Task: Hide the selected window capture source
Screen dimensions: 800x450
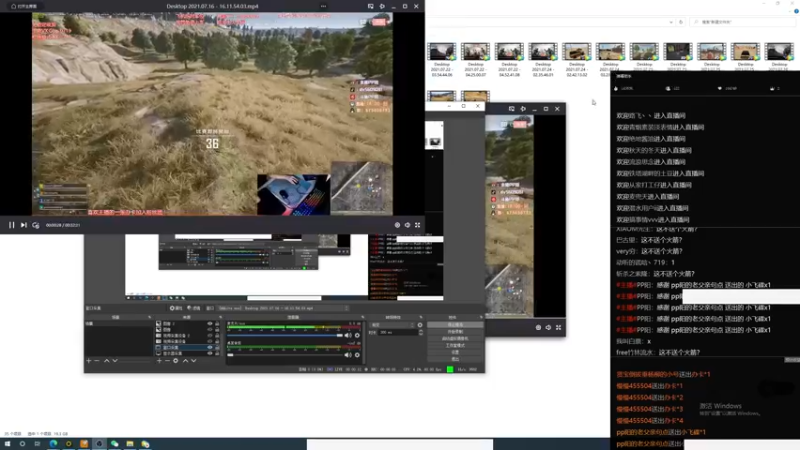Action: tap(210, 347)
